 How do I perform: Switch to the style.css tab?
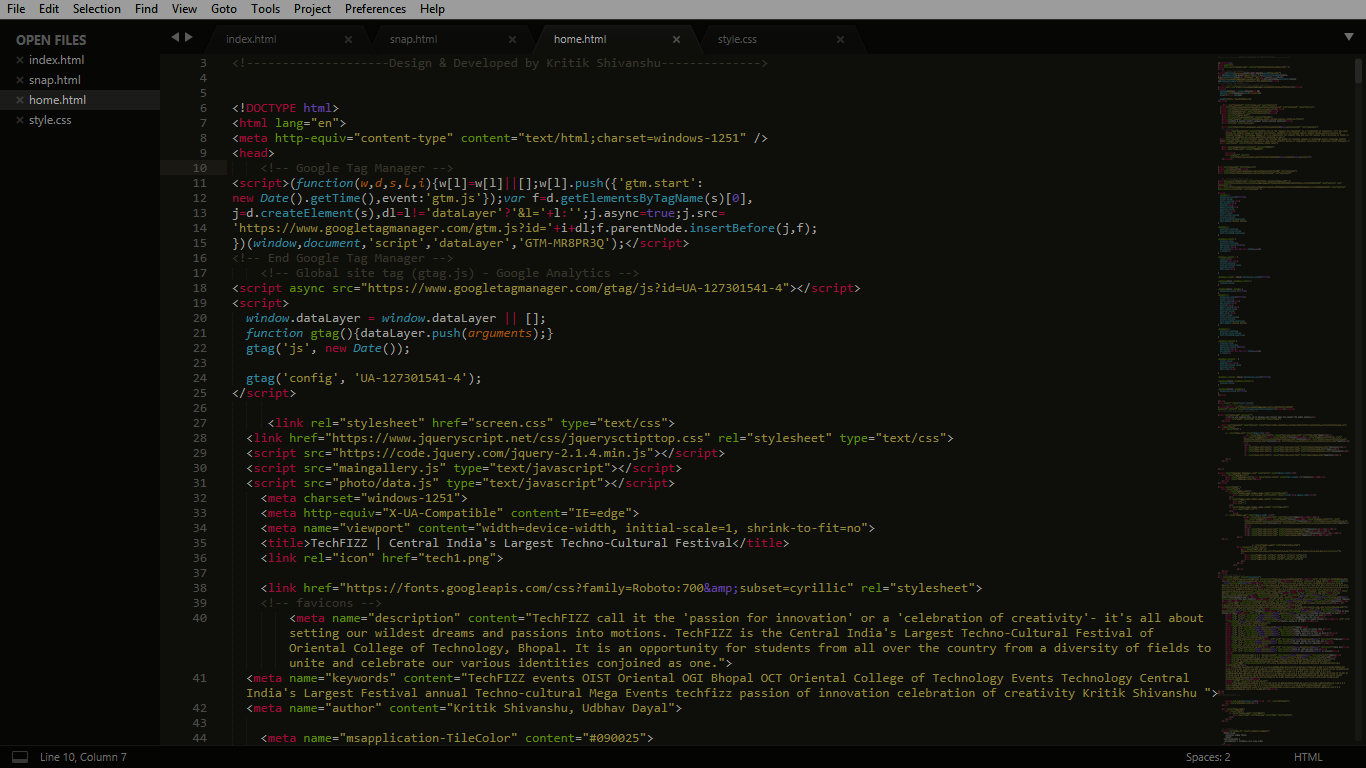(x=737, y=39)
